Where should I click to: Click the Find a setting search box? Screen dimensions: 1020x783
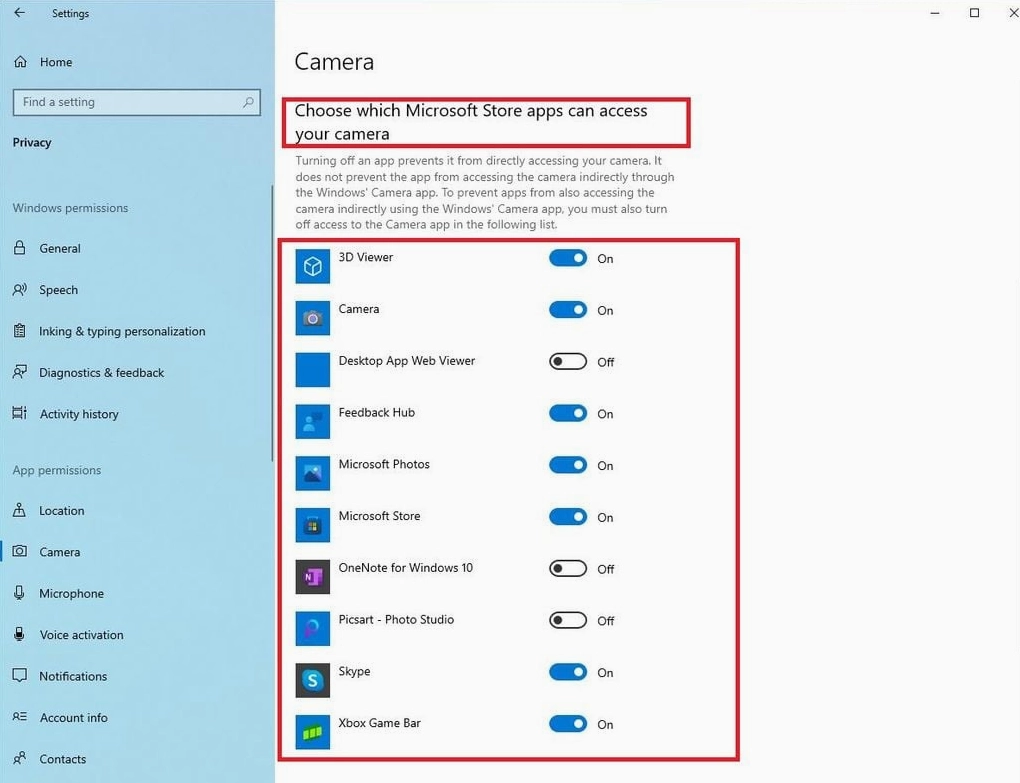click(x=137, y=101)
